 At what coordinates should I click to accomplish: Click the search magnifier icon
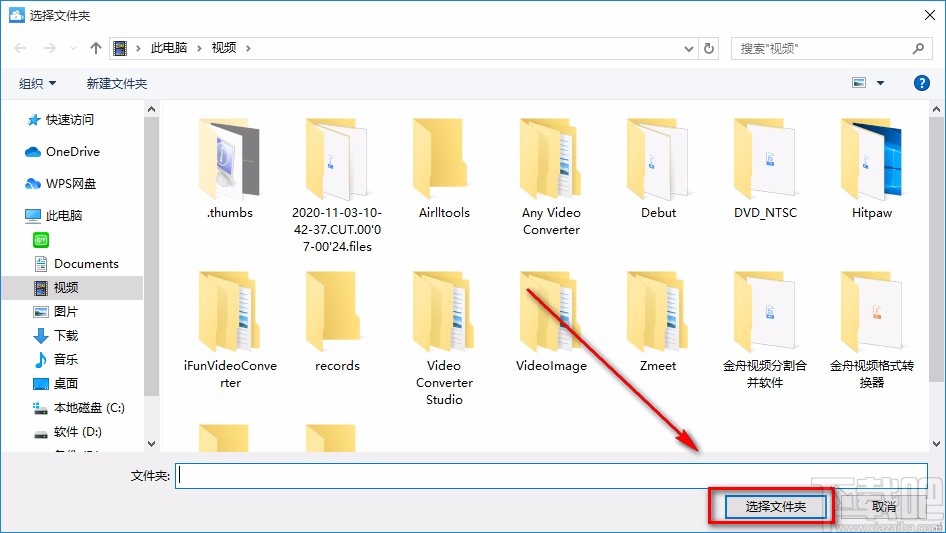pyautogui.click(x=918, y=48)
